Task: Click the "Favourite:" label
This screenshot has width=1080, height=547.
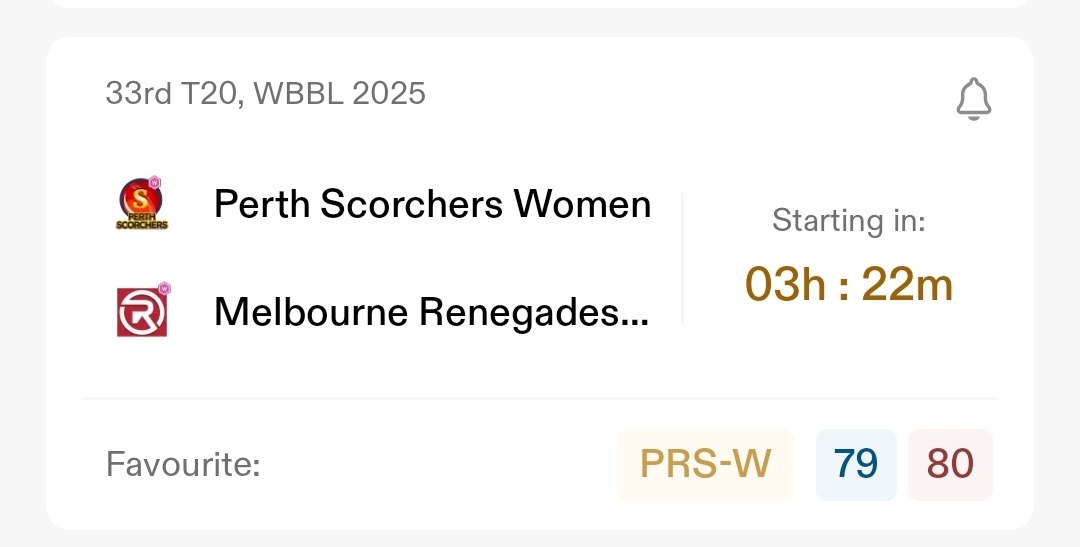Action: (x=183, y=465)
